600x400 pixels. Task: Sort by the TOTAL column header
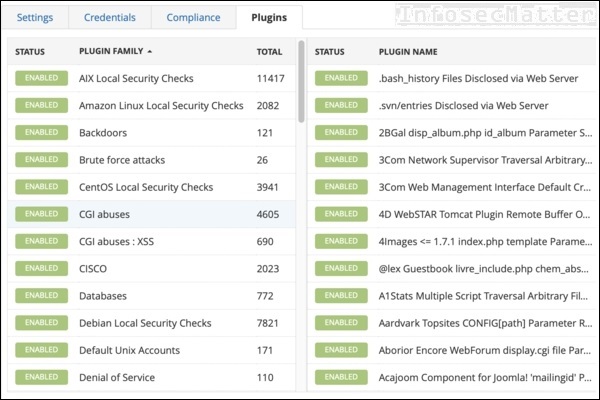pos(269,52)
